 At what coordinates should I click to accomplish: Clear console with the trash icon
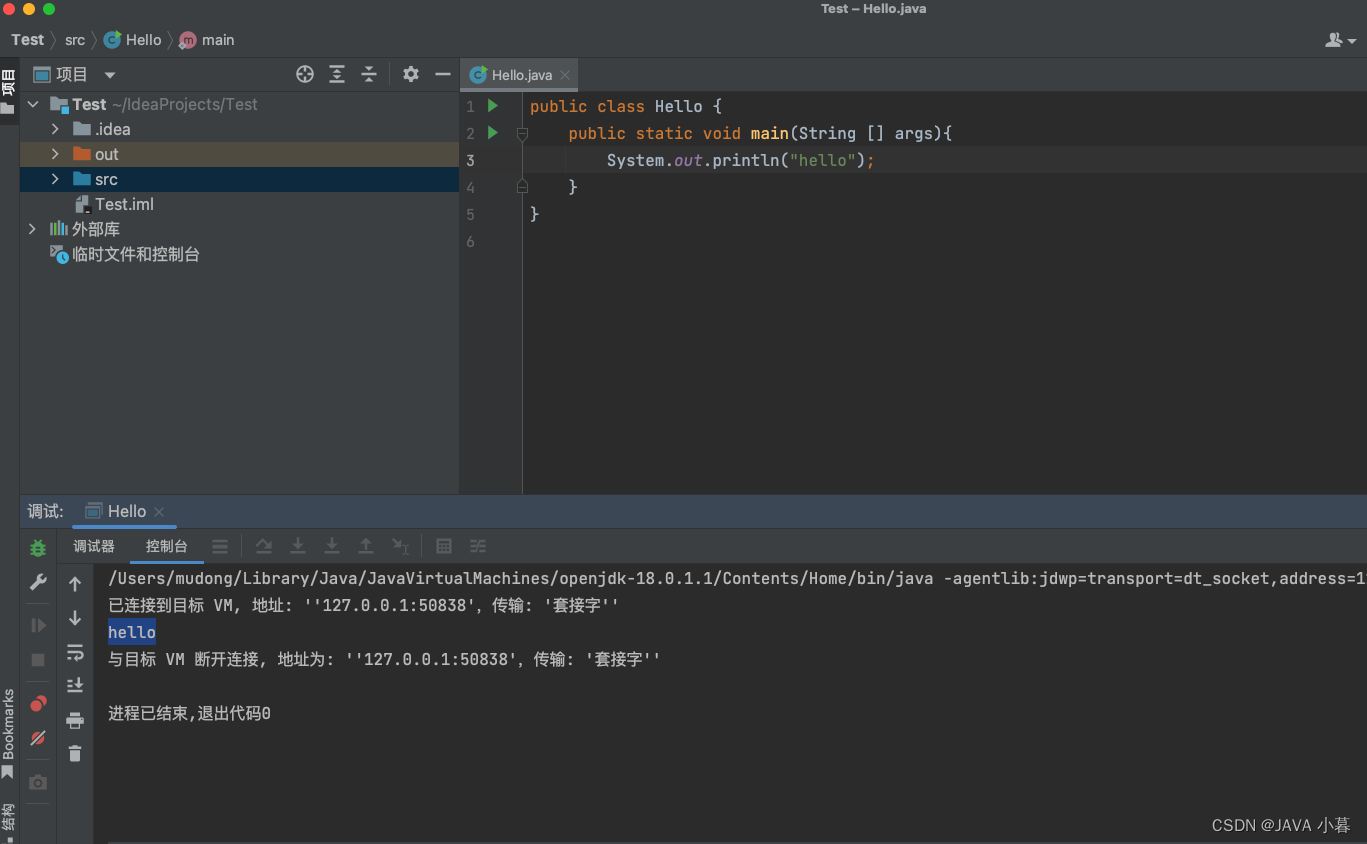tap(75, 753)
